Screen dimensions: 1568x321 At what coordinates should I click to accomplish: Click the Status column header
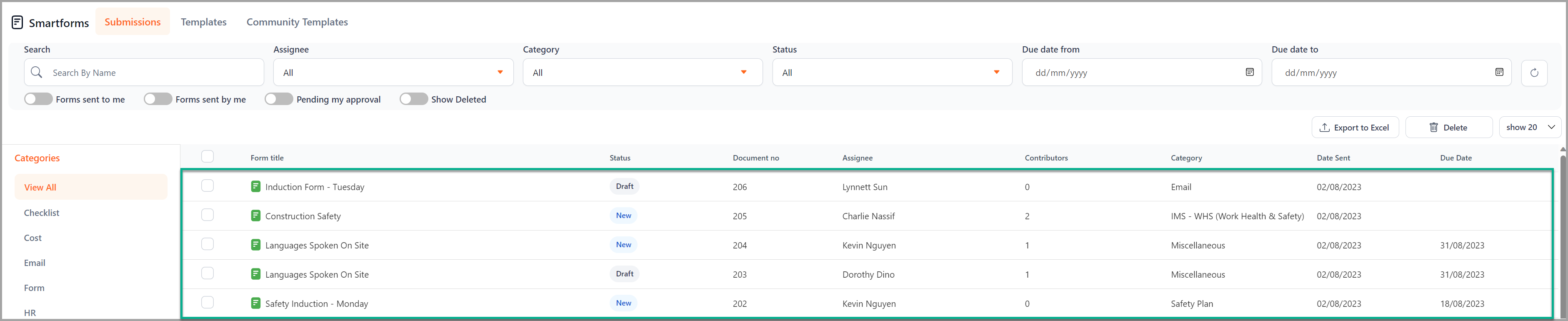(x=620, y=158)
